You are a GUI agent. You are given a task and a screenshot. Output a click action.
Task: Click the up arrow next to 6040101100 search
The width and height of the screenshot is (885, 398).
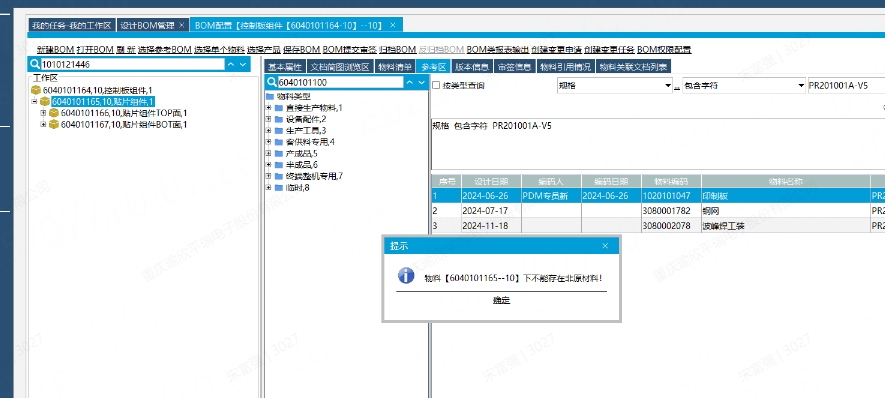pyautogui.click(x=410, y=82)
